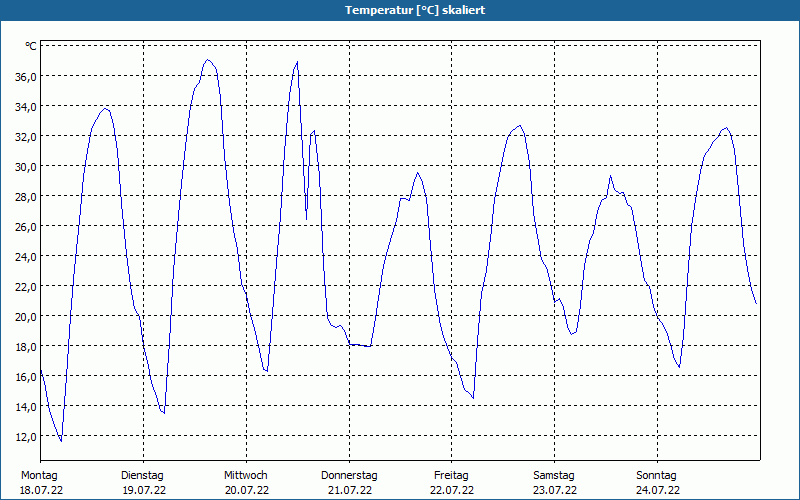The height and width of the screenshot is (500, 800).
Task: Click the Sonntag day label
Action: (x=656, y=476)
